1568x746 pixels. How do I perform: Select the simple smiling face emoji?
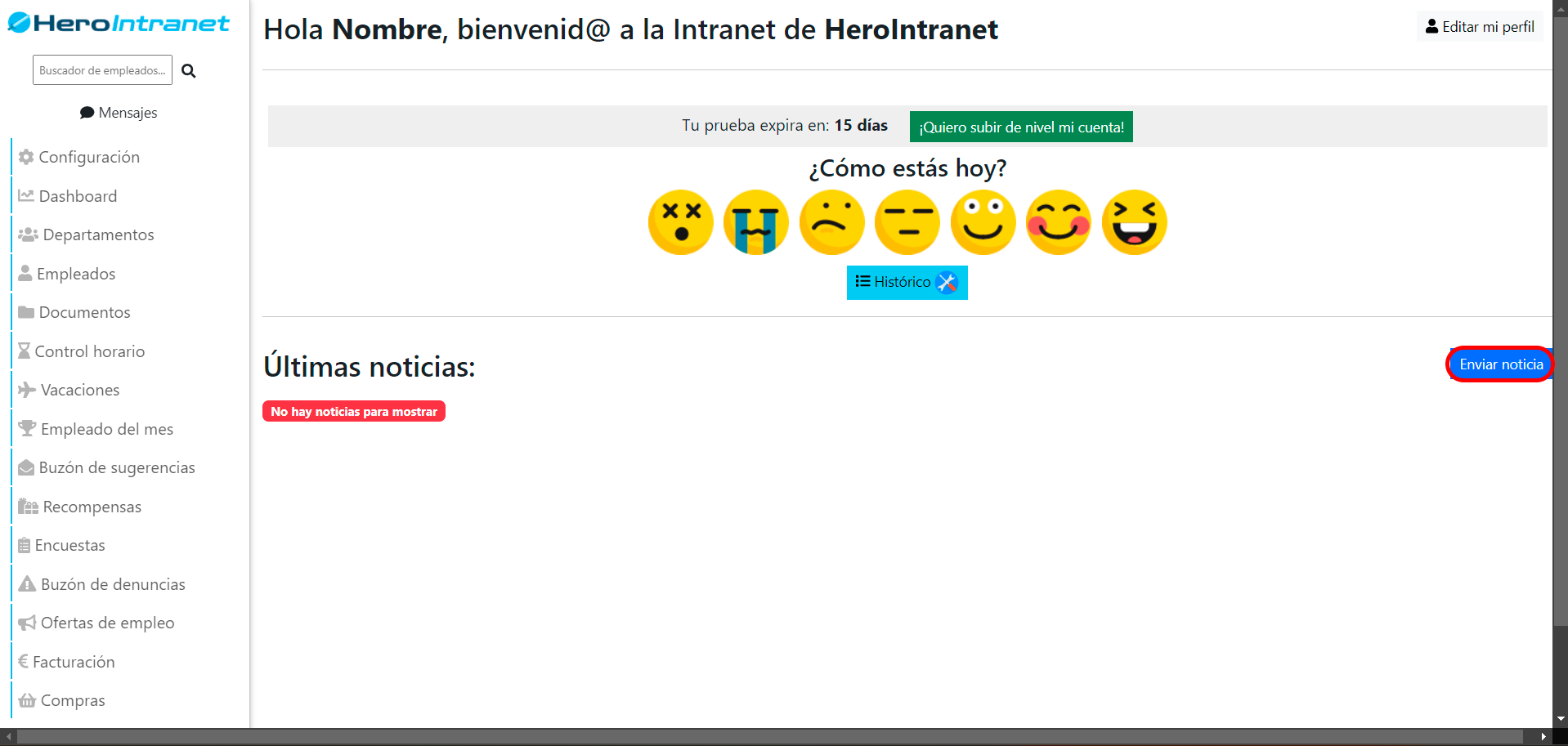point(983,222)
